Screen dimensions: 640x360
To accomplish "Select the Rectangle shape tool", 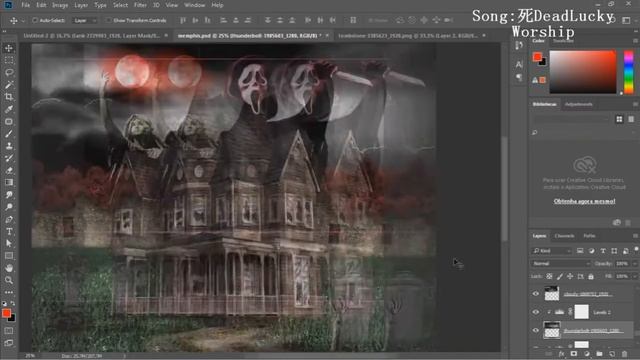I will coord(9,256).
